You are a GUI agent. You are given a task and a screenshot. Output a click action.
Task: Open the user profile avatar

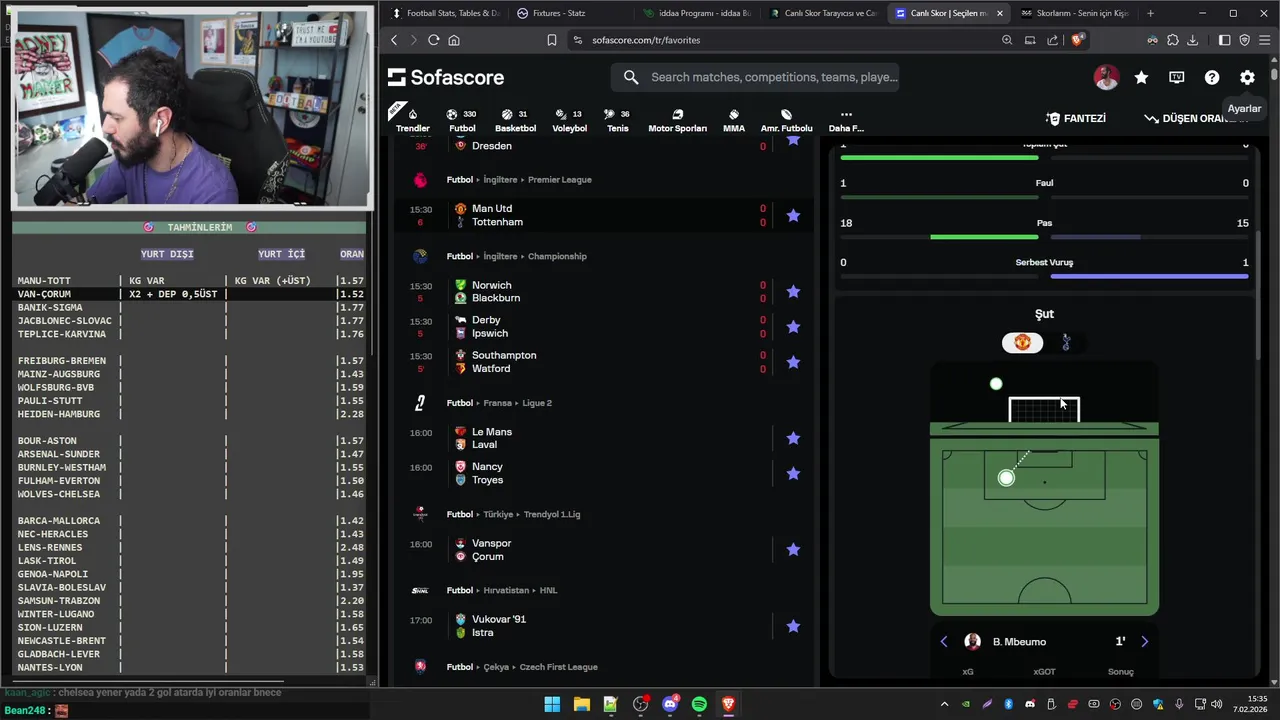[1106, 77]
